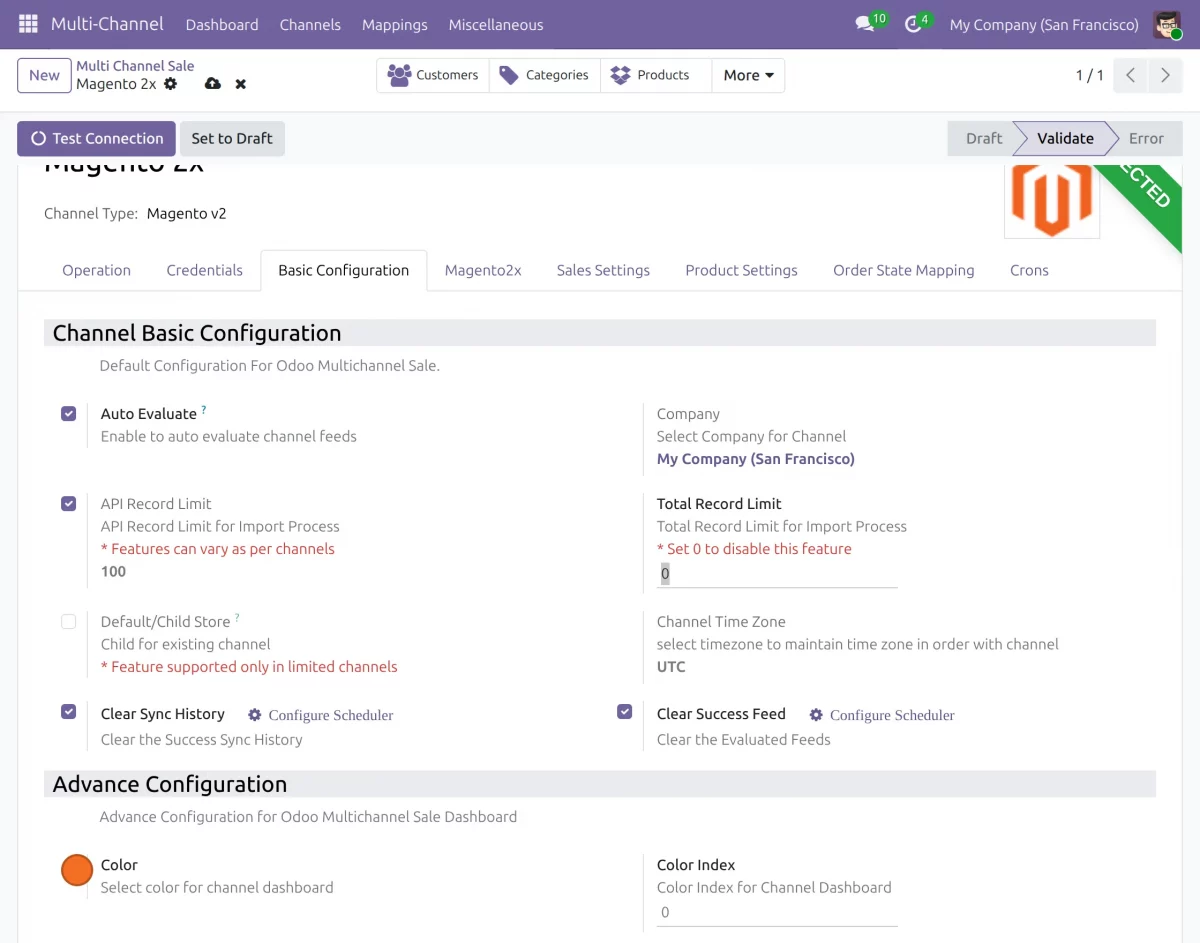Open Categories smart button

tap(545, 75)
